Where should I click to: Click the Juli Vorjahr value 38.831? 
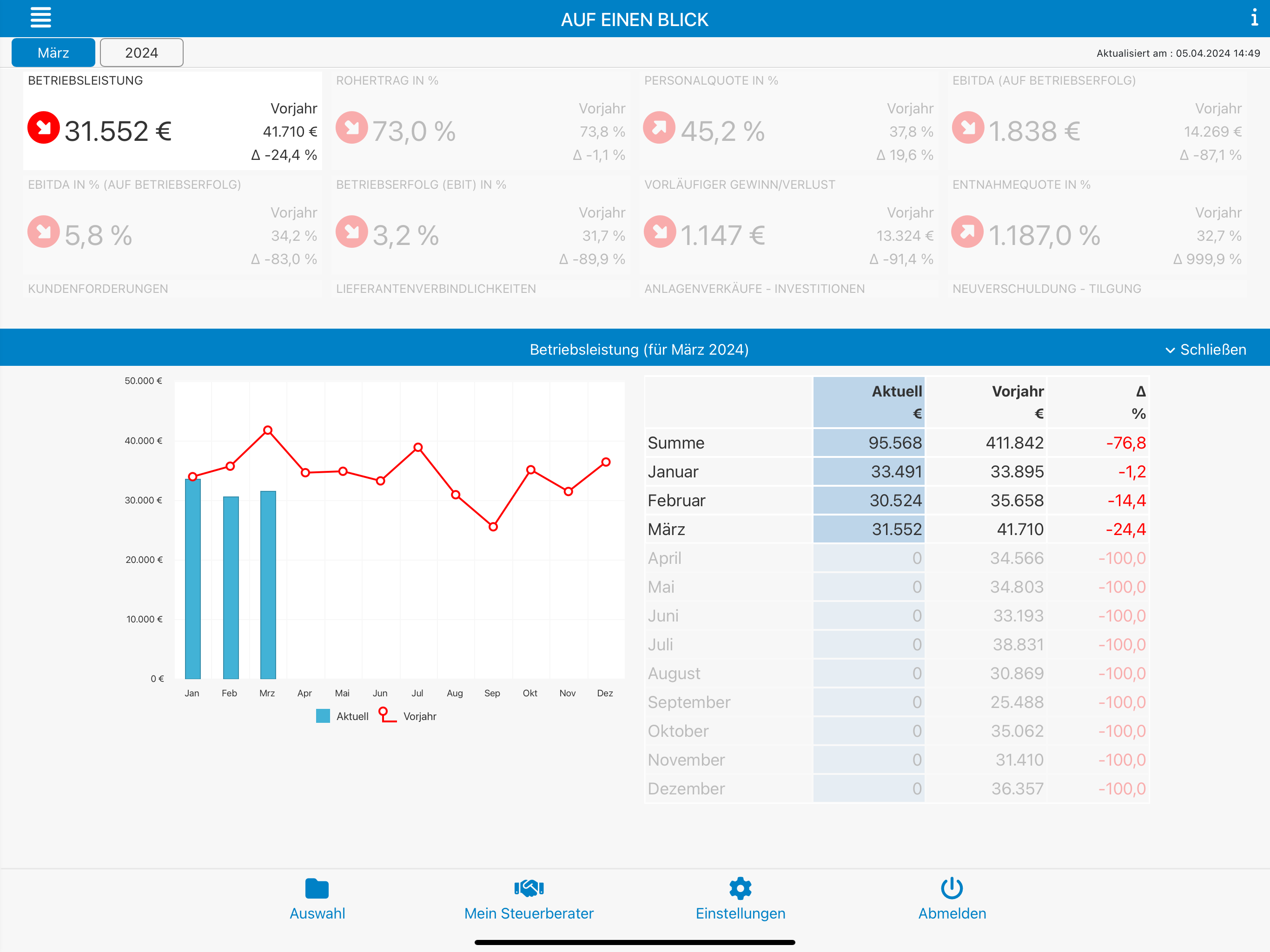pos(1018,644)
